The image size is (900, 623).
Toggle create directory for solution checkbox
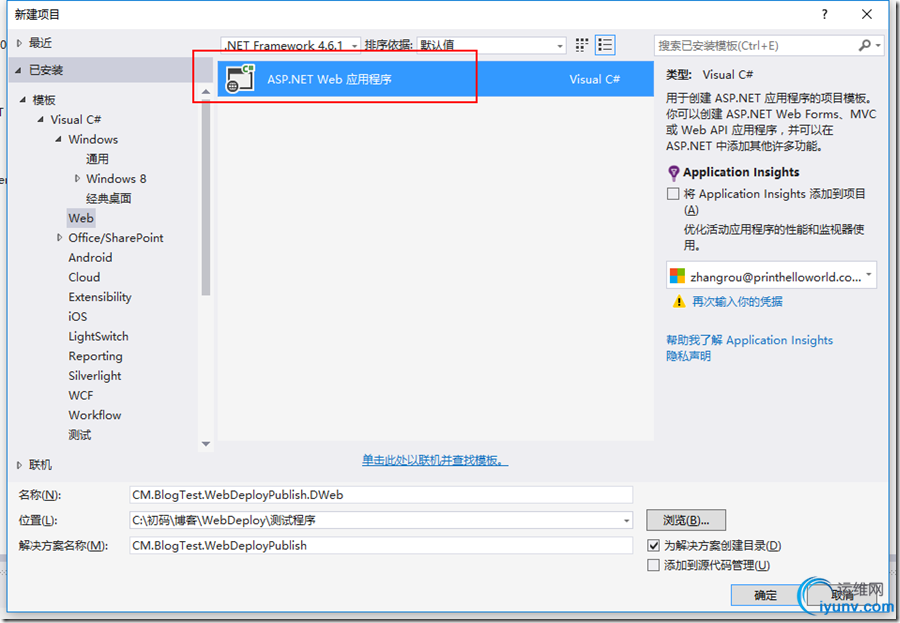point(653,545)
